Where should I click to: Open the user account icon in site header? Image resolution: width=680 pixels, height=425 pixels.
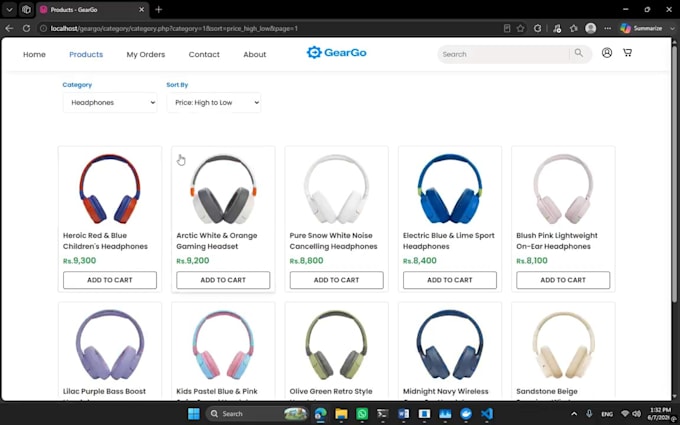pos(607,53)
